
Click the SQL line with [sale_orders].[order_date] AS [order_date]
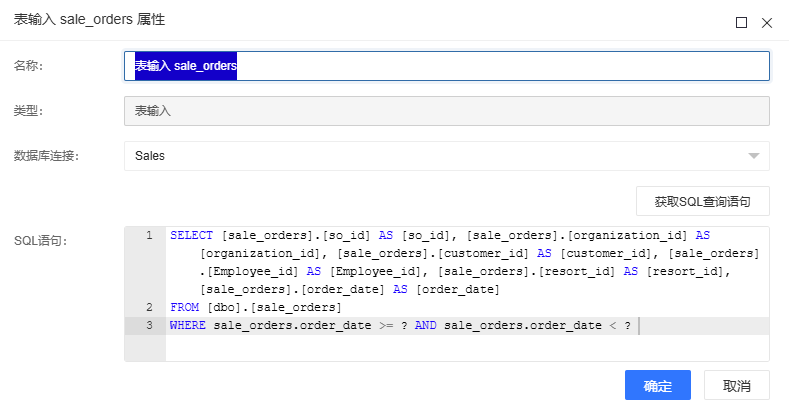[350, 289]
